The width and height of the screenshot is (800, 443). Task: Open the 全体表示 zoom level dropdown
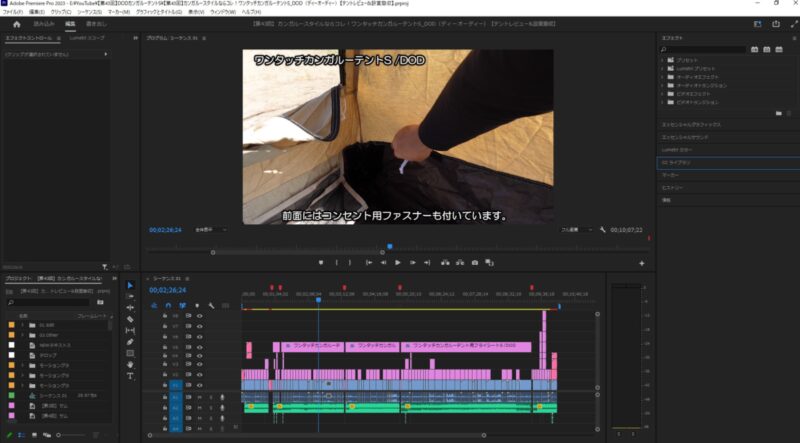point(211,230)
